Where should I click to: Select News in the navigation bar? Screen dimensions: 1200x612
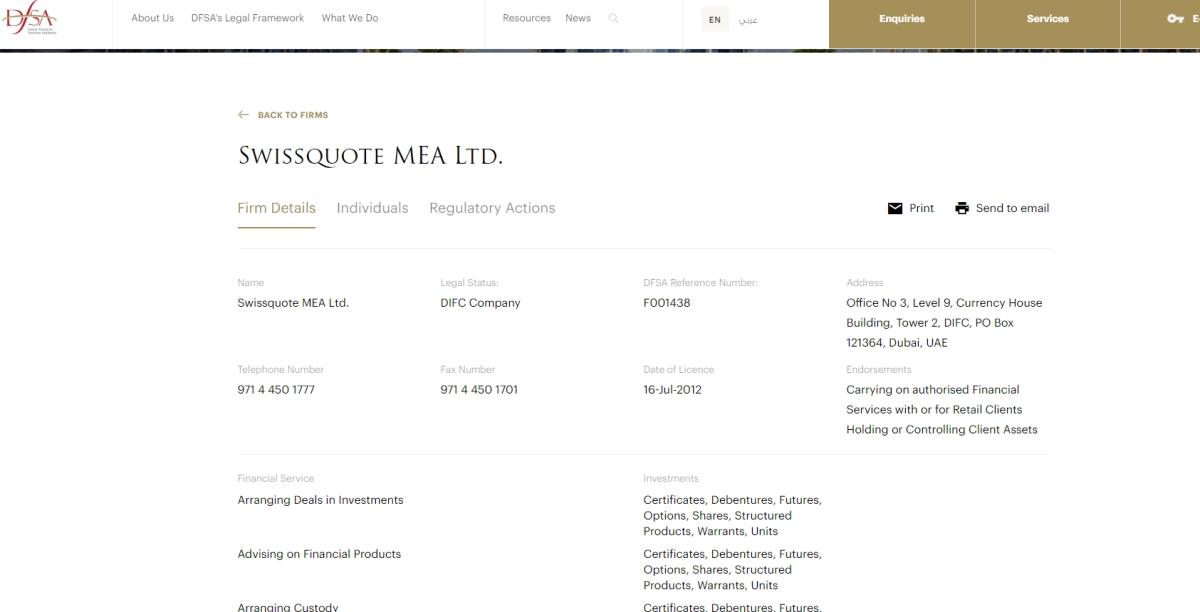click(578, 18)
